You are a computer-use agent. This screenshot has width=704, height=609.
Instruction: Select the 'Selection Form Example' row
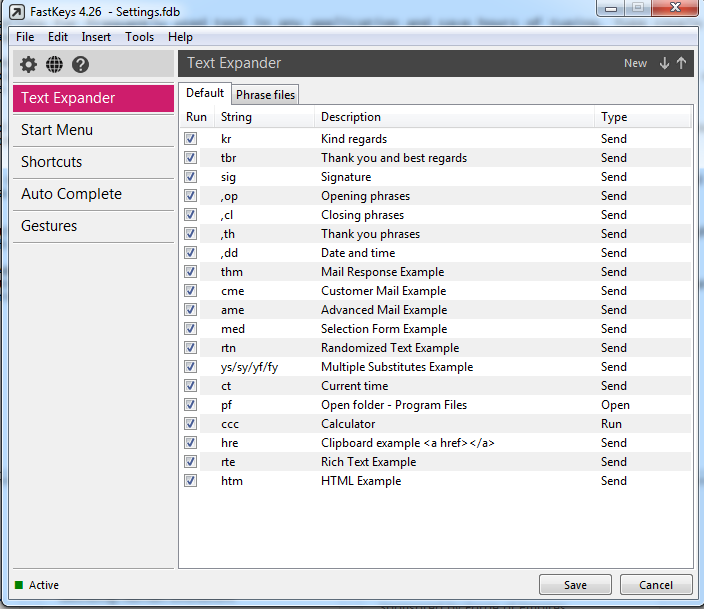point(436,329)
